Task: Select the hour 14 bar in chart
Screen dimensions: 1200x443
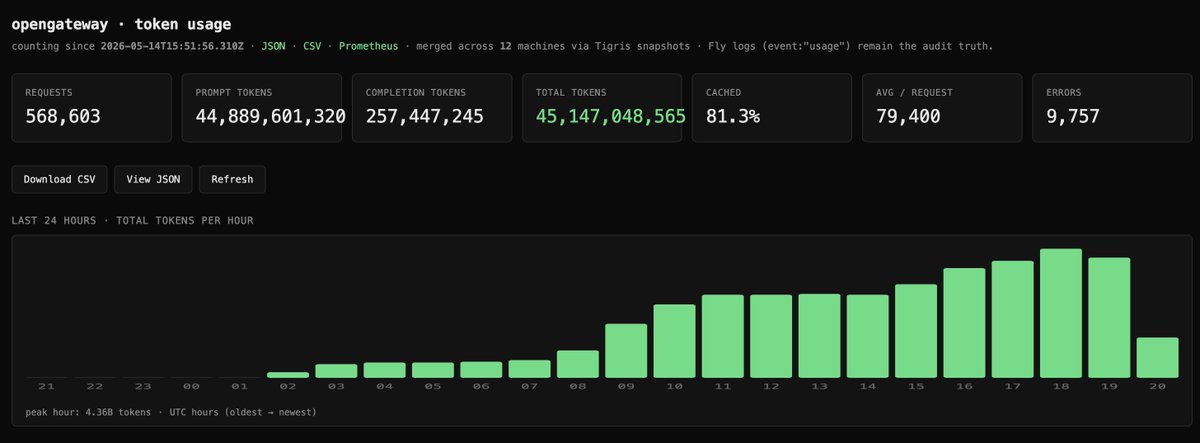Action: click(868, 336)
